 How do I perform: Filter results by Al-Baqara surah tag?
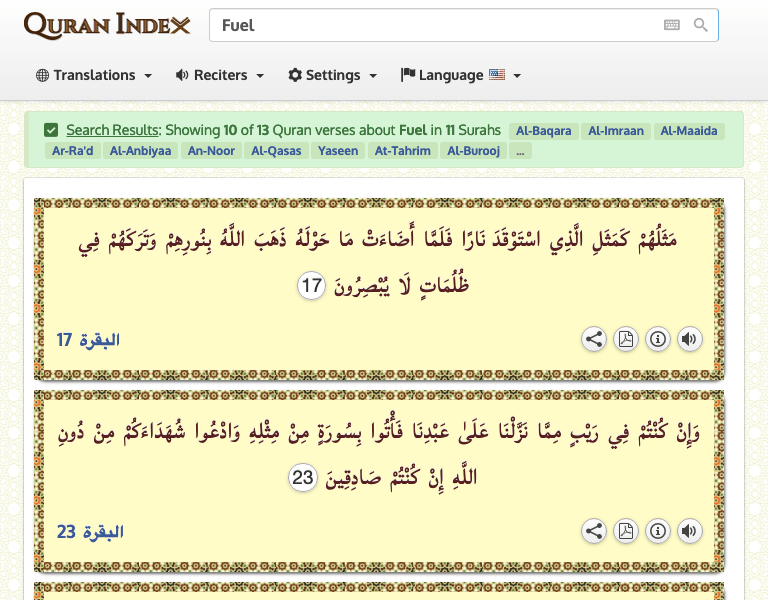coord(544,131)
